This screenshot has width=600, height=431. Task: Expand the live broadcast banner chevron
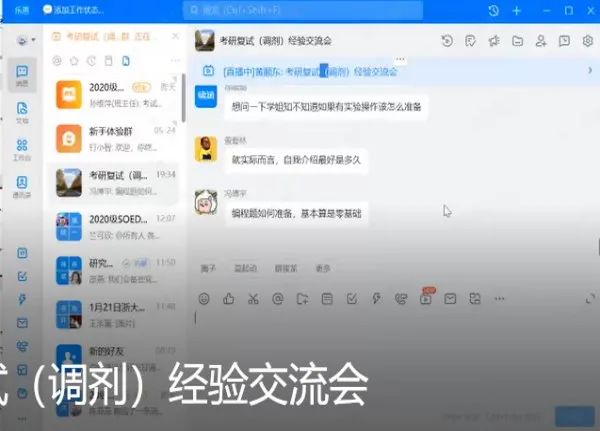point(588,71)
